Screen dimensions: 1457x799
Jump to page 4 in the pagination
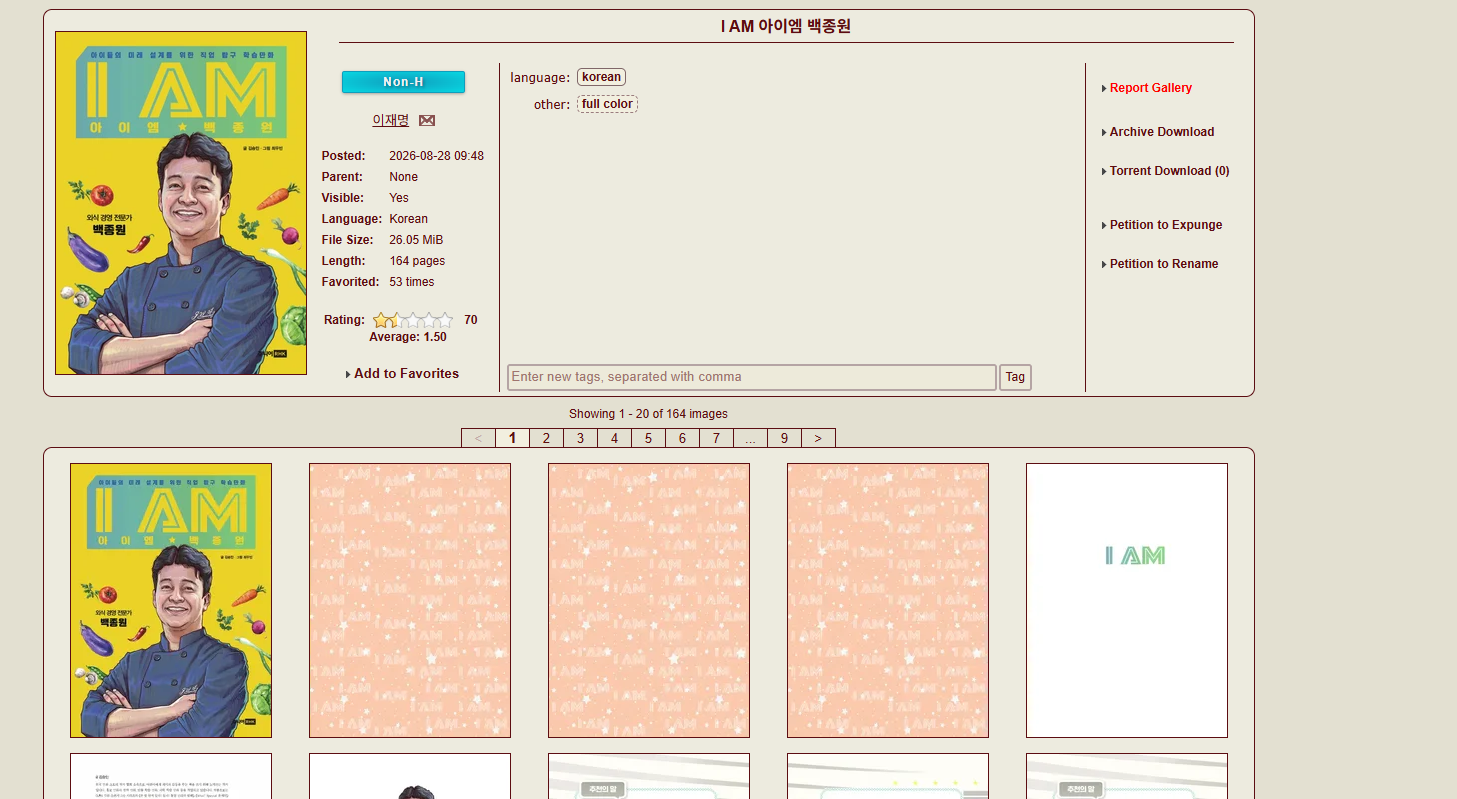(x=614, y=438)
